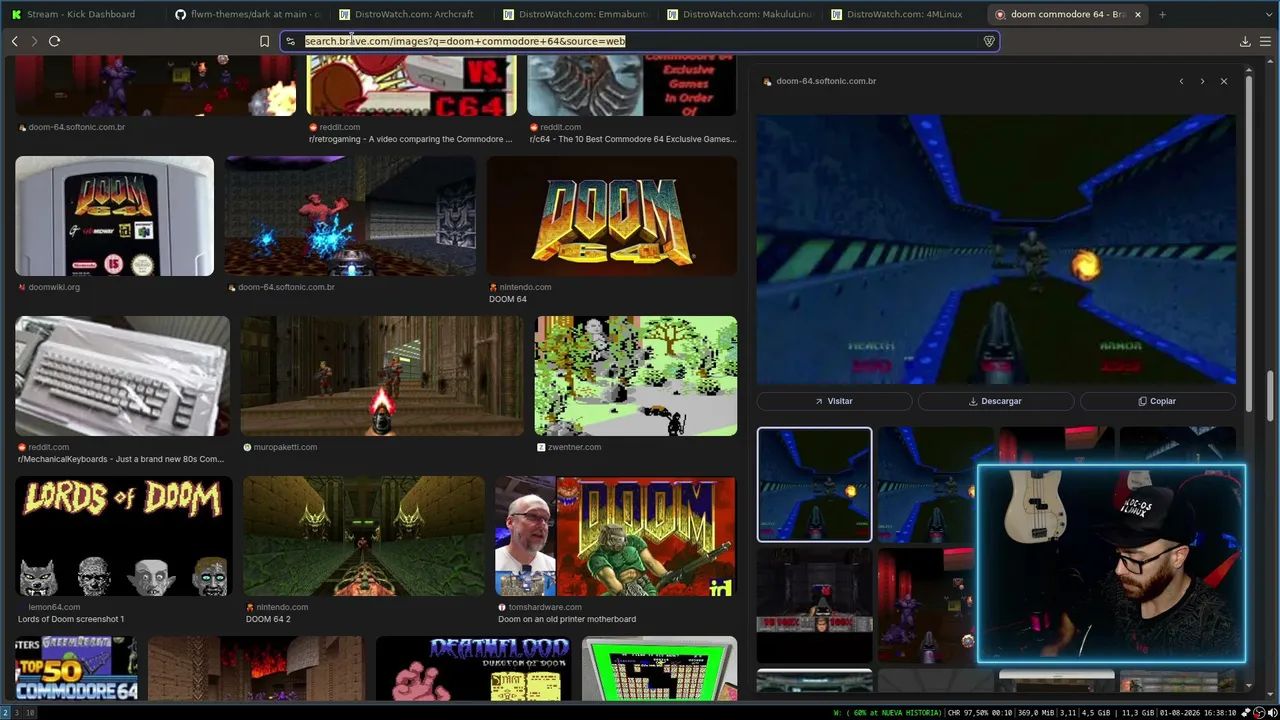The image size is (1280, 720).
Task: Open the green pixel-art game image from zwentner.com
Action: click(x=636, y=376)
